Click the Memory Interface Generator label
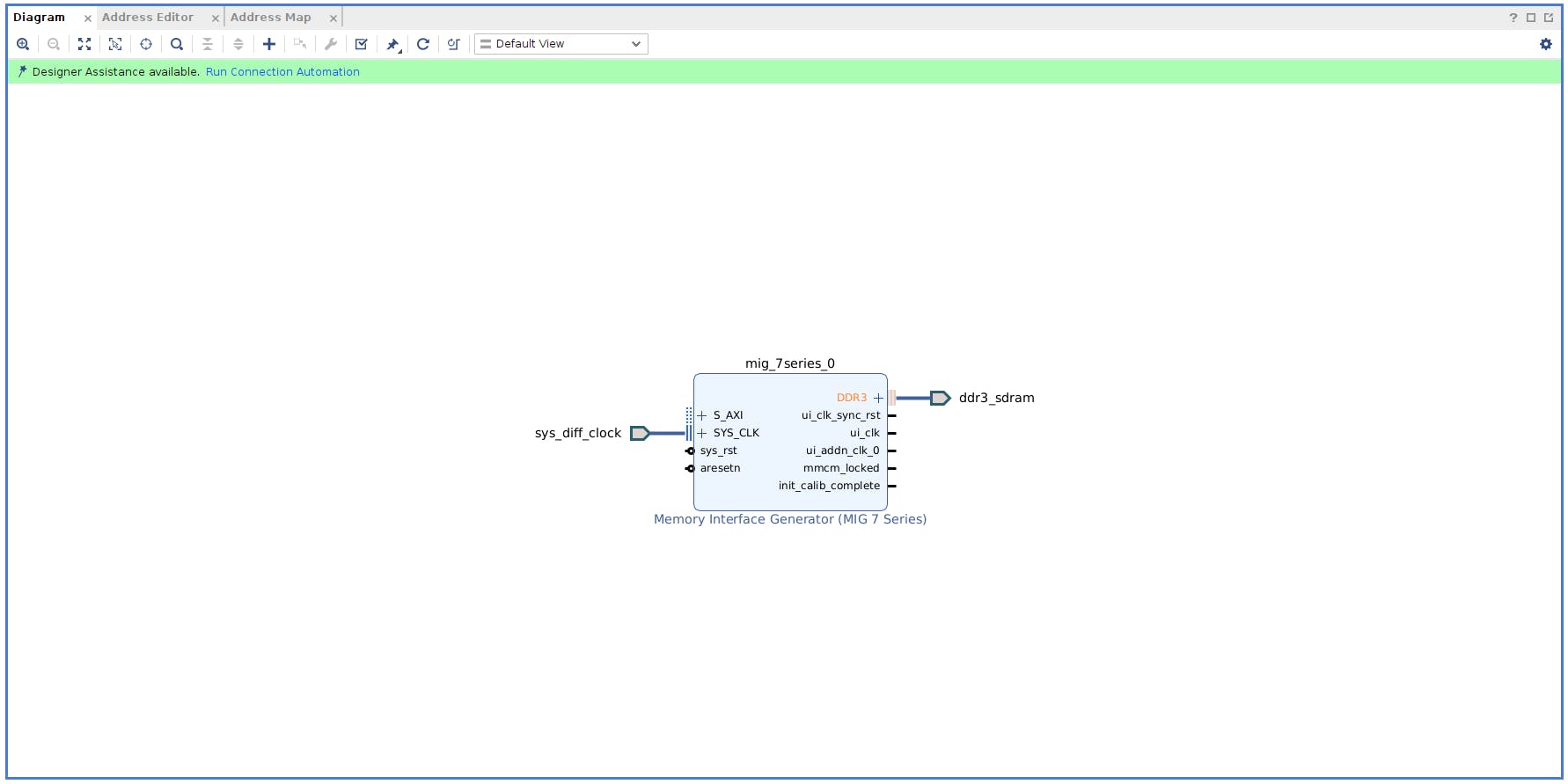 click(790, 519)
